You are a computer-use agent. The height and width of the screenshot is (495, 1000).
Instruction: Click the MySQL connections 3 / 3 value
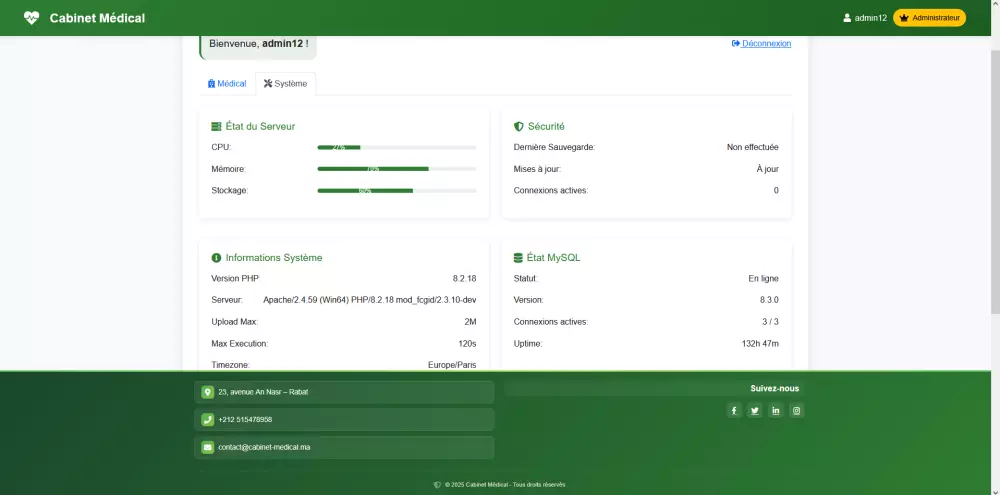click(x=768, y=322)
